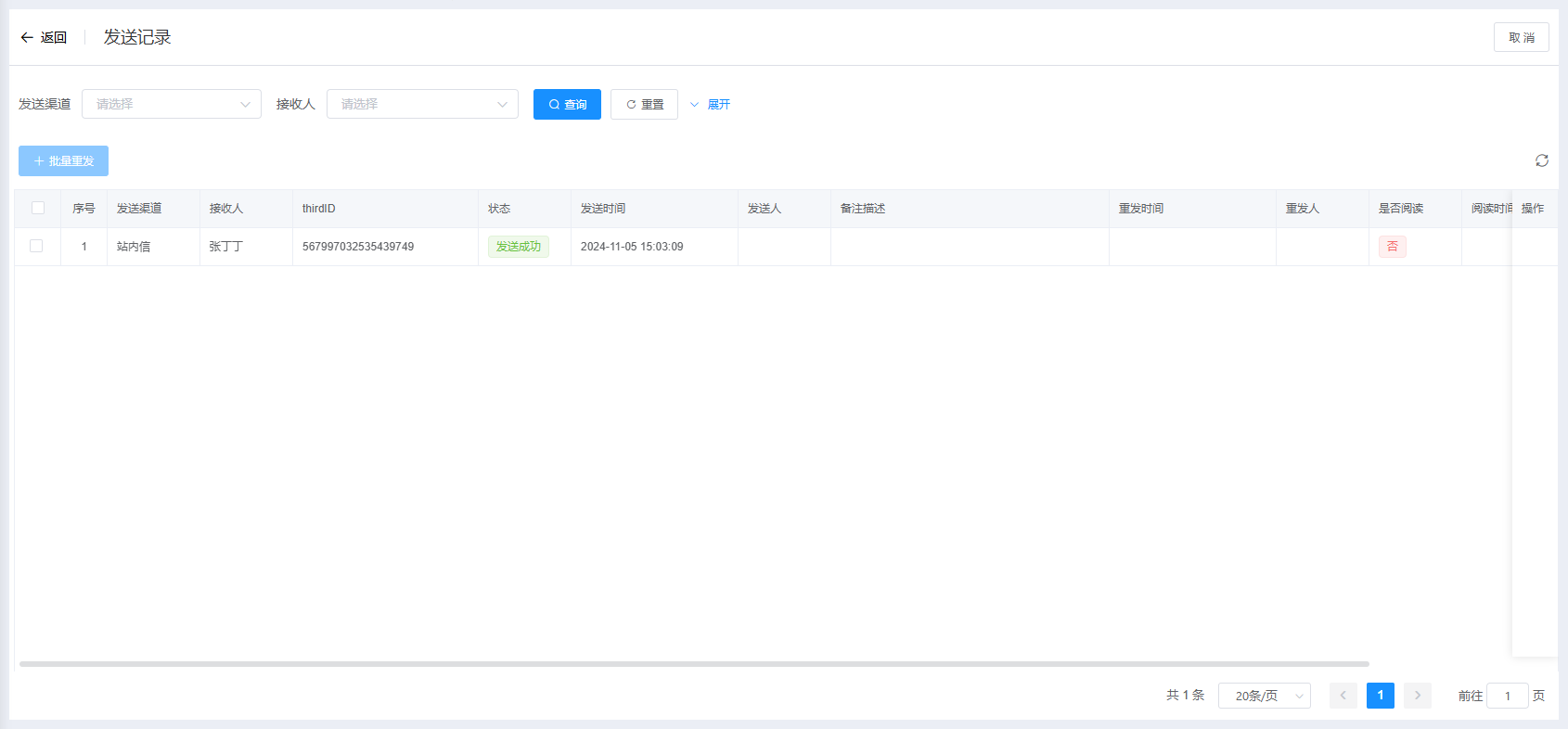Image resolution: width=1568 pixels, height=729 pixels.
Task: Open the 20条/页 page size dropdown
Action: 1264,696
